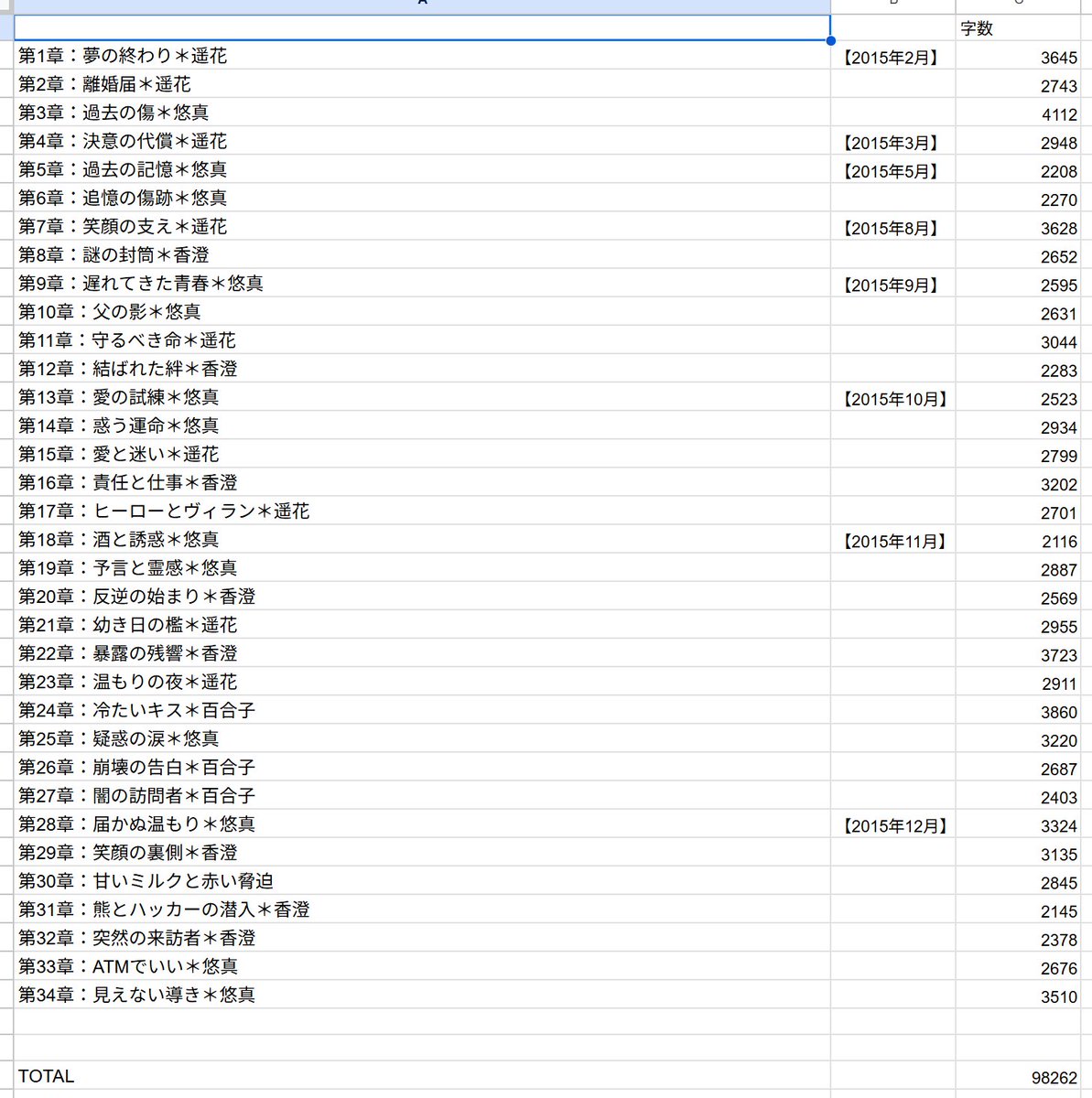Viewport: 1092px width, 1098px height.
Task: Select cell 第29章:笑顔の裏側*香澄
Action: pyautogui.click(x=422, y=852)
